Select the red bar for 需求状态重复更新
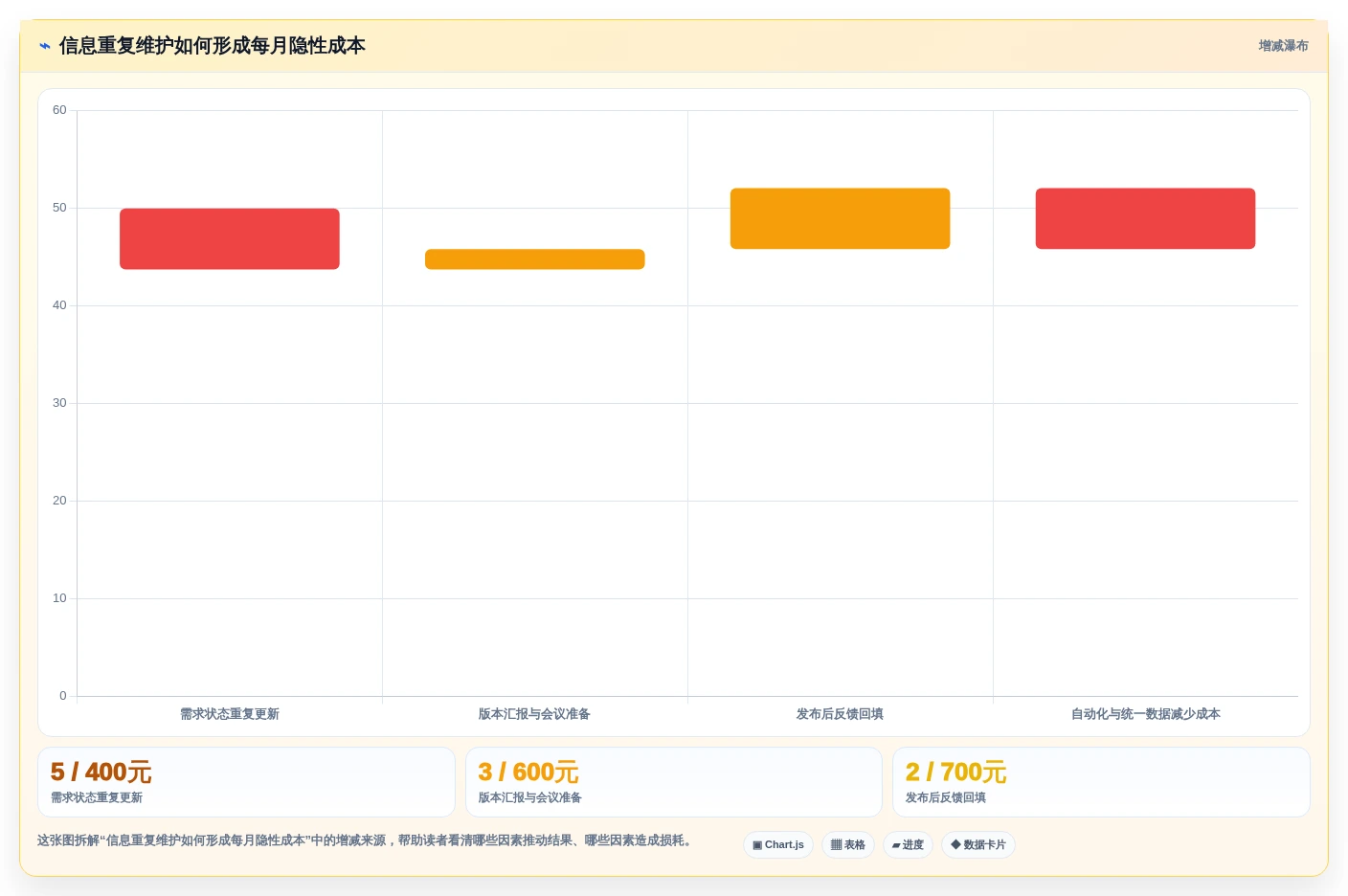This screenshot has height=896, width=1348. [230, 238]
